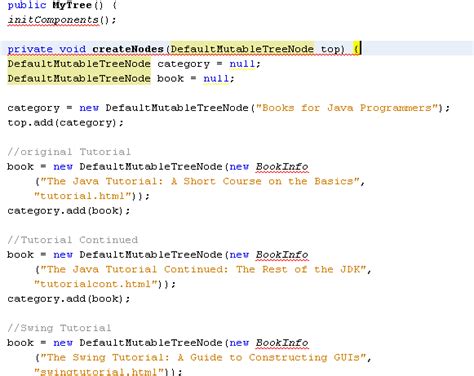Click BookInfo below the Swing Tutorial comment

[282, 342]
